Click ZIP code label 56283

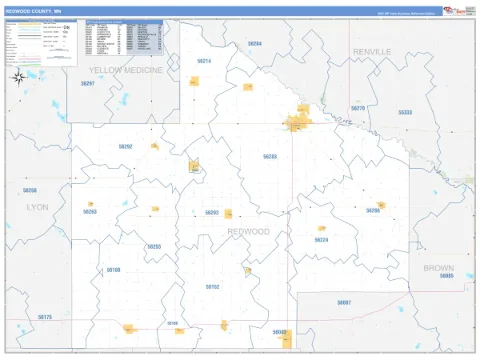coord(270,157)
